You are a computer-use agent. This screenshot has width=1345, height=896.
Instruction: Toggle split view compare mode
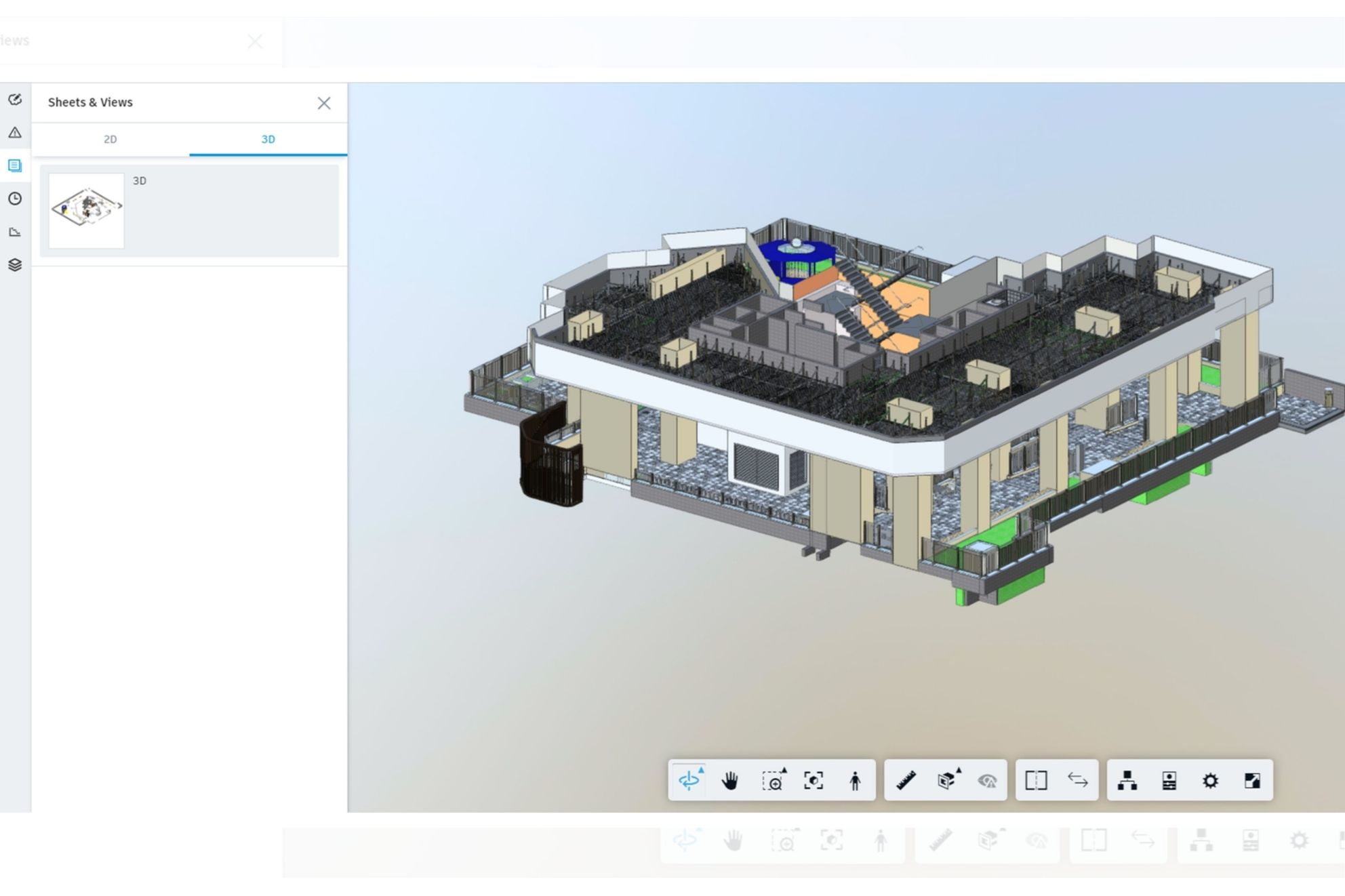point(1036,781)
